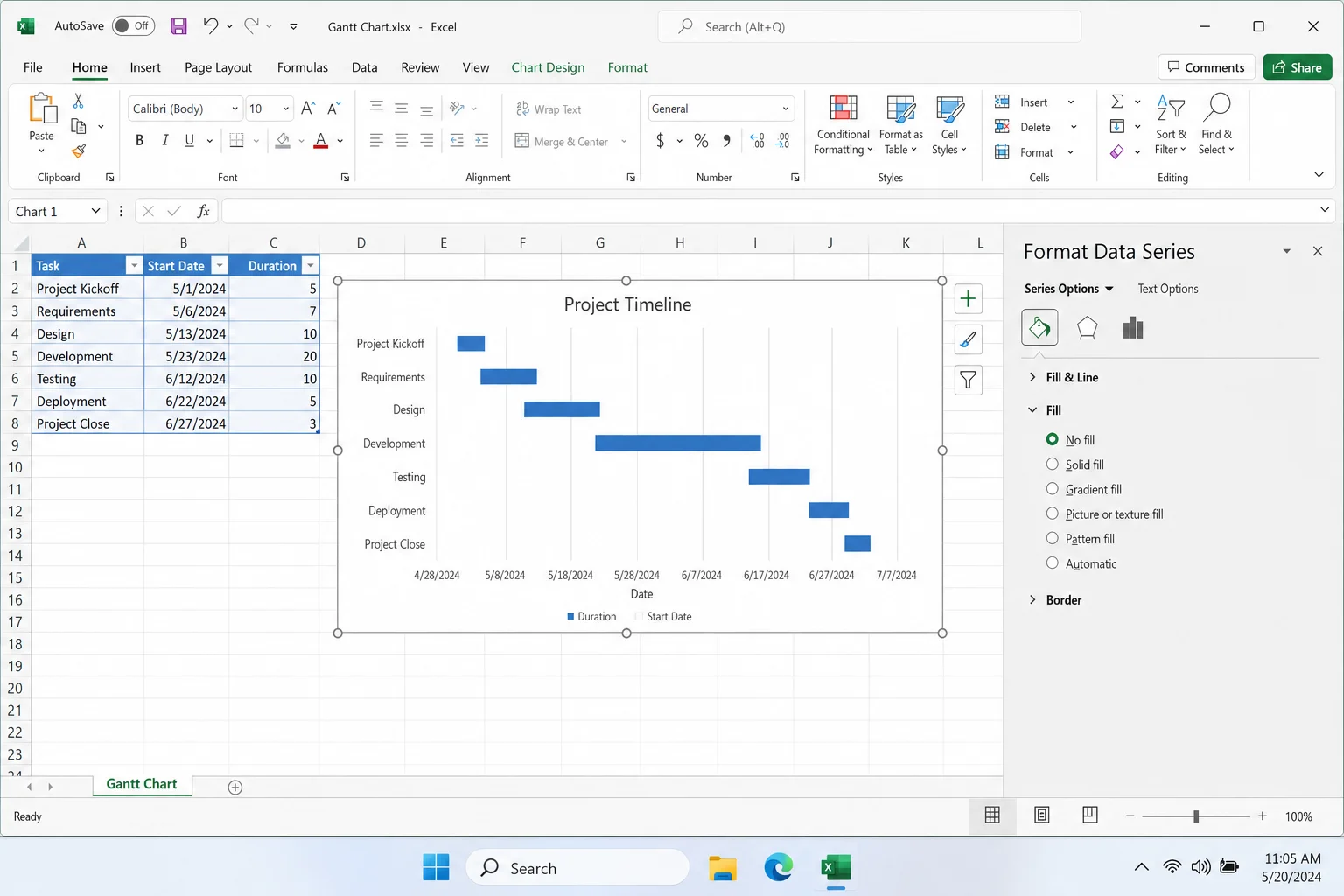This screenshot has width=1344, height=896.
Task: Click the Percent Style icon
Action: pos(701,141)
